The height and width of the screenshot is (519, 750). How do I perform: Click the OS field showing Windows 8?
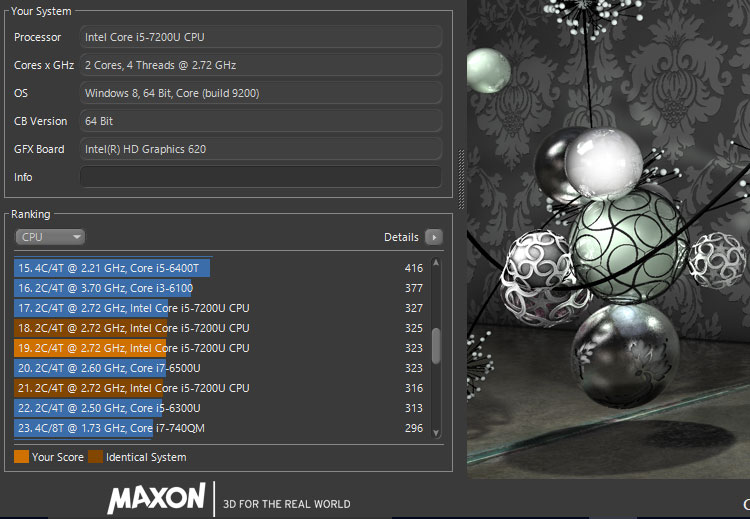[261, 93]
